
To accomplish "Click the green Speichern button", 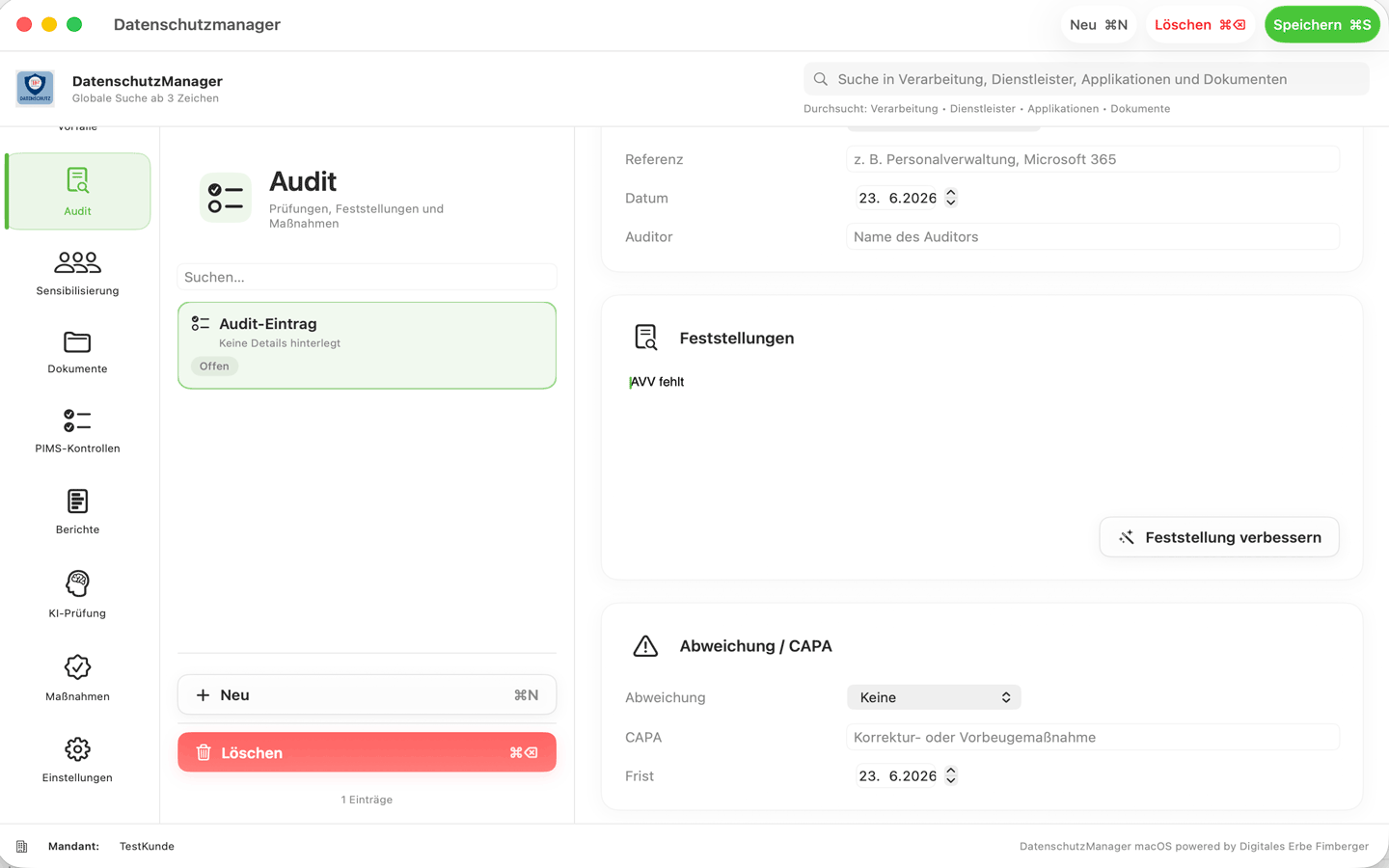I will (x=1321, y=25).
